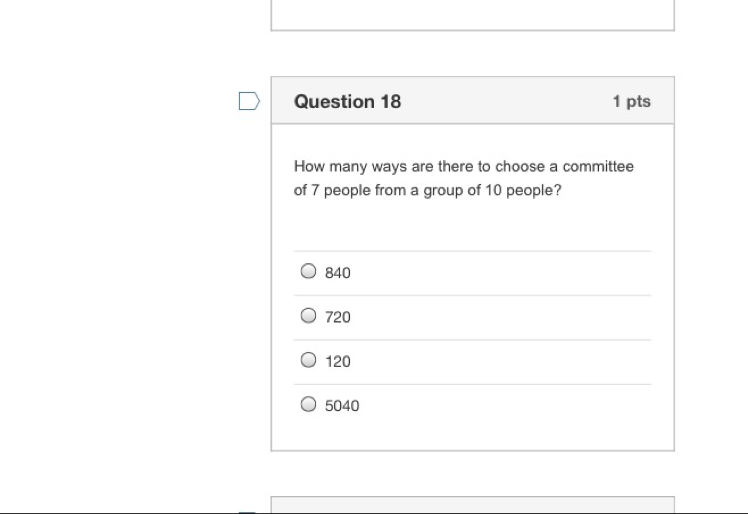748x514 pixels.
Task: Click the 1 pts points label
Action: coord(631,101)
